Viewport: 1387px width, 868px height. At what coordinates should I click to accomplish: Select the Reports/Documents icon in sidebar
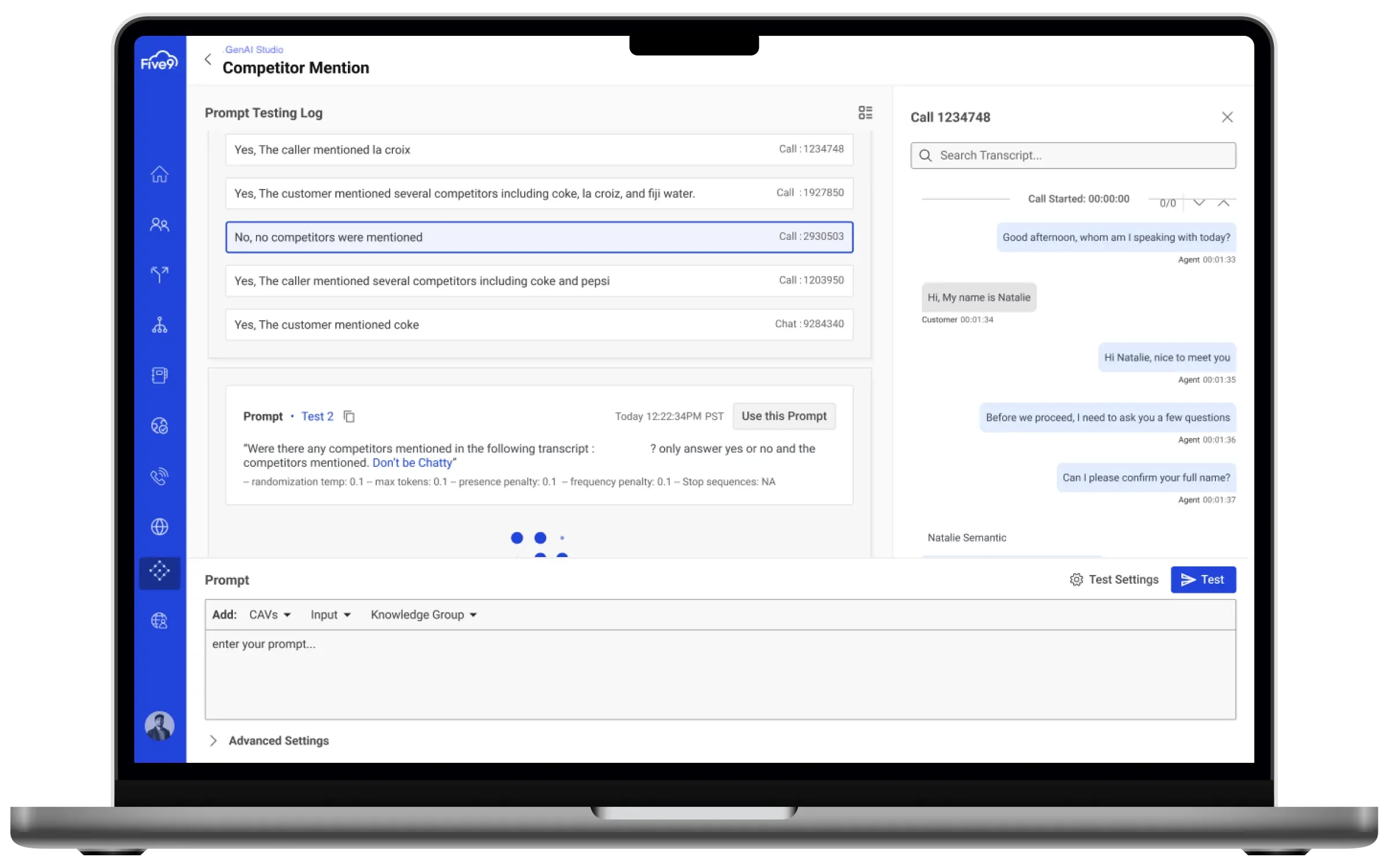click(159, 375)
